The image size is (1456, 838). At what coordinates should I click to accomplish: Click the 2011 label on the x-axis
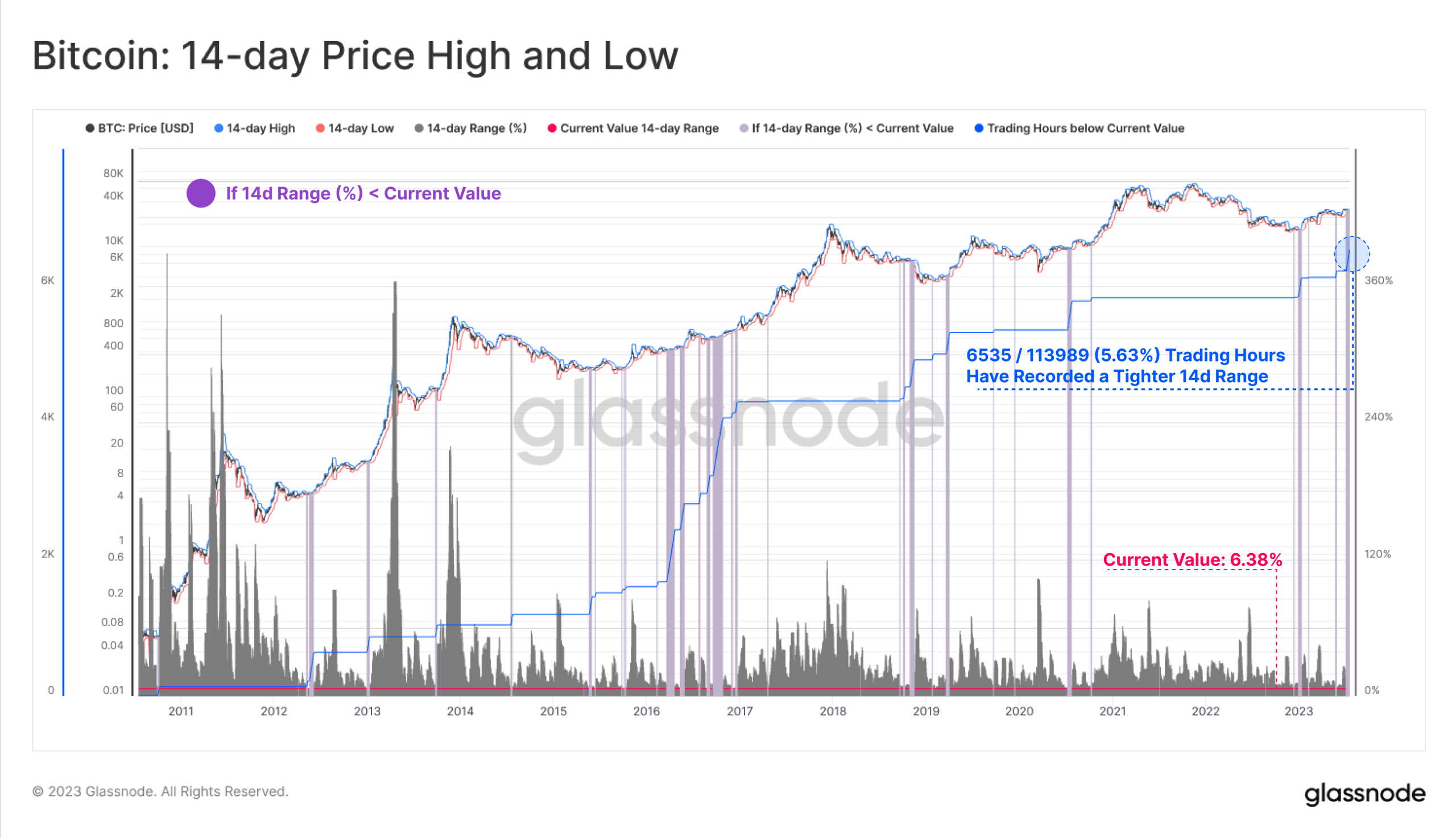[x=181, y=711]
